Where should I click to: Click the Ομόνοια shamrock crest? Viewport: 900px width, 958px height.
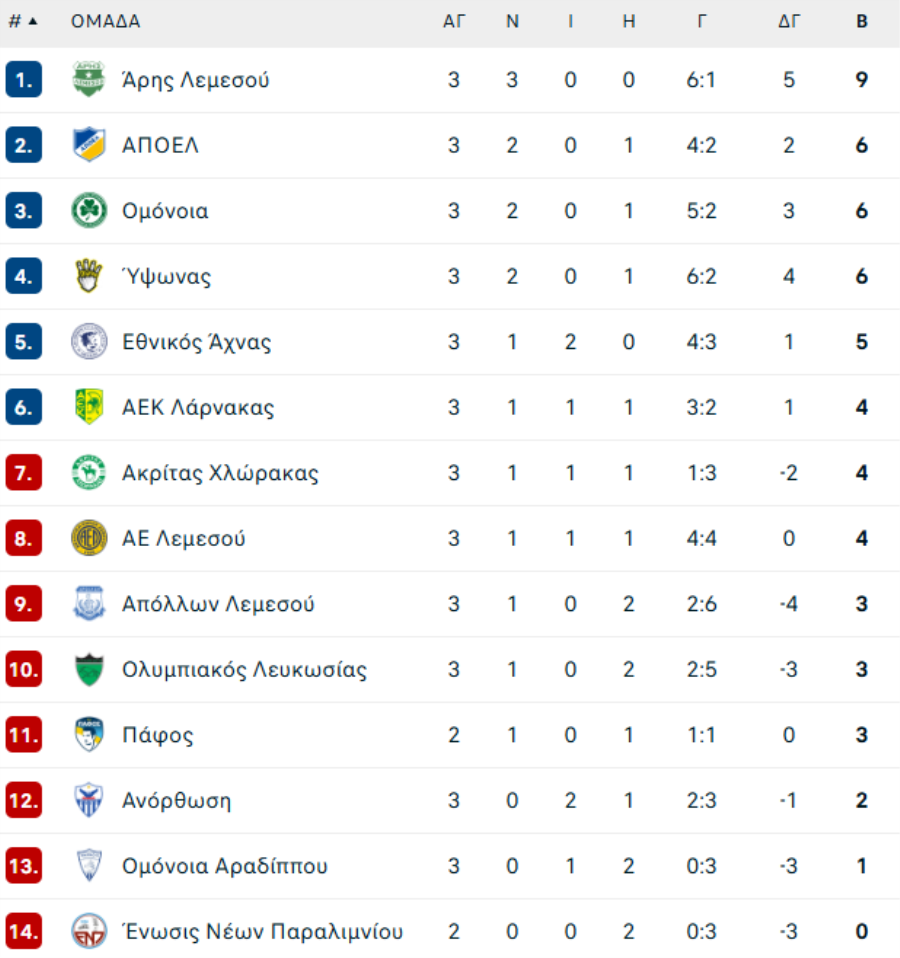[89, 210]
